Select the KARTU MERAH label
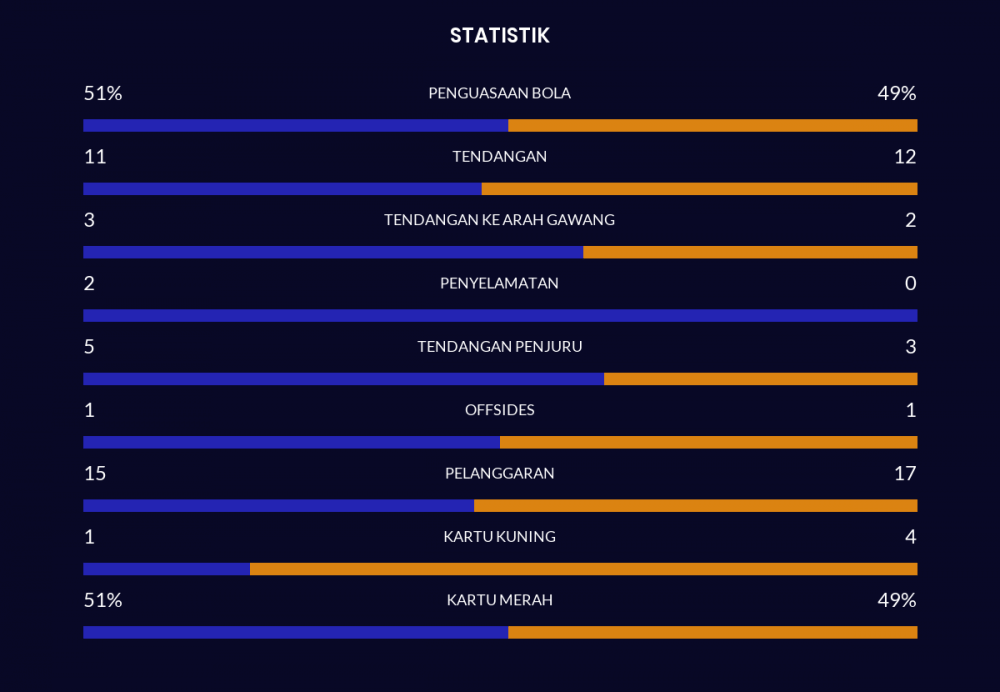This screenshot has height=692, width=1000. (499, 600)
